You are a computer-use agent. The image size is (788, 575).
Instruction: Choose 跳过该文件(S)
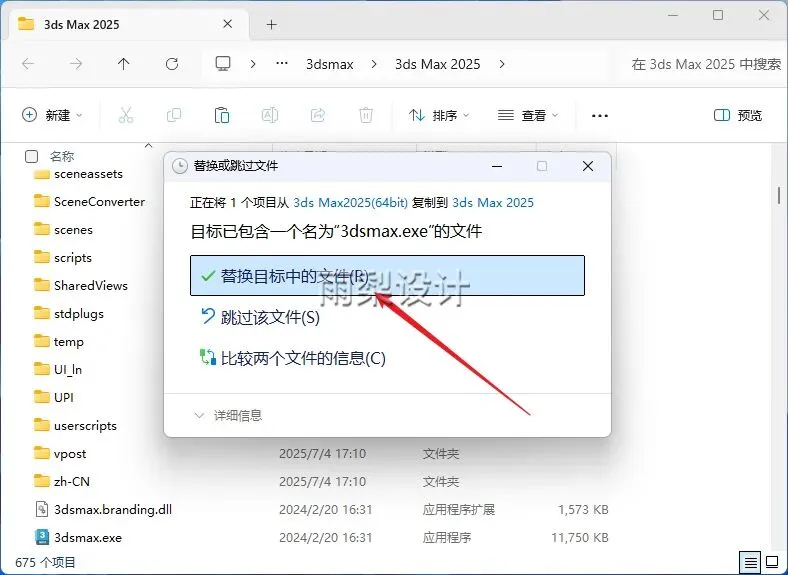[260, 317]
